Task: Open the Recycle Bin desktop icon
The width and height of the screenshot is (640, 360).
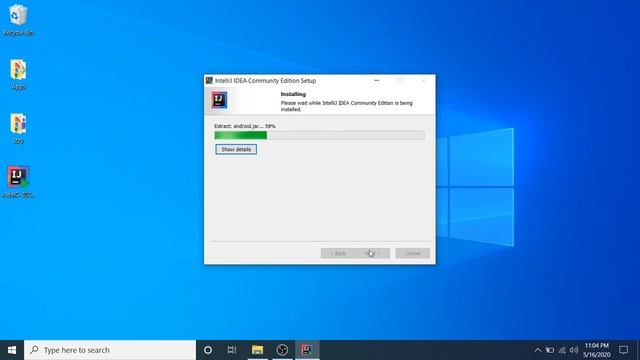Action: [x=18, y=20]
